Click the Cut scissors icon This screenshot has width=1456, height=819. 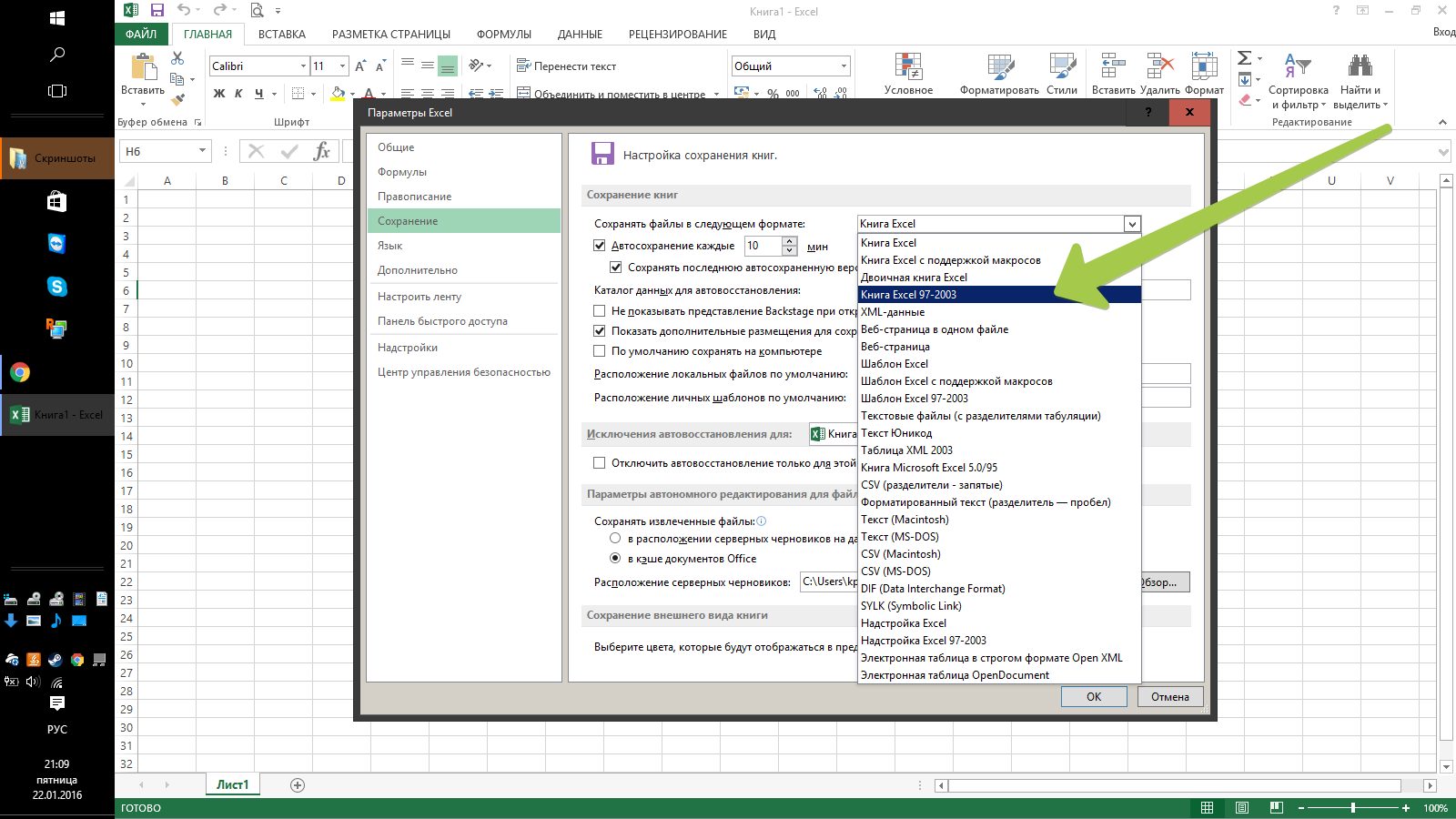point(177,58)
